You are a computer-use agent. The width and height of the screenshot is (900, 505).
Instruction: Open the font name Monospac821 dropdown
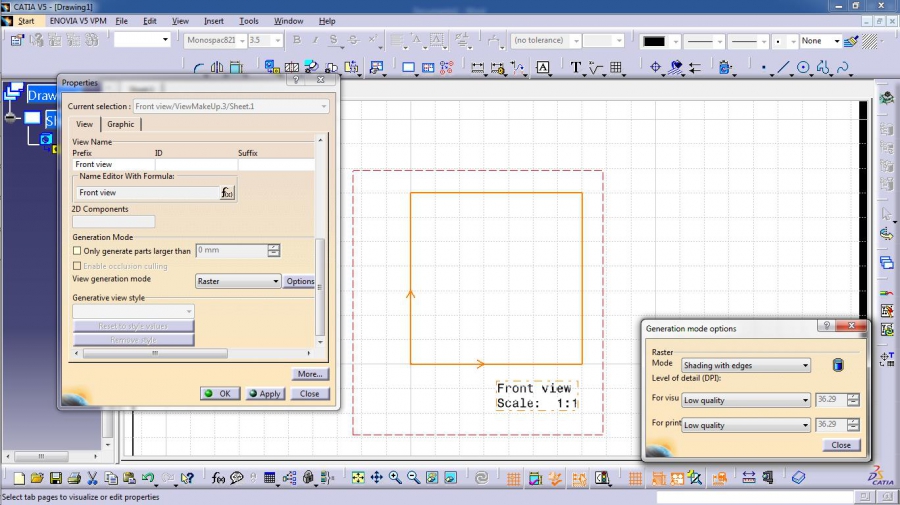(216, 40)
